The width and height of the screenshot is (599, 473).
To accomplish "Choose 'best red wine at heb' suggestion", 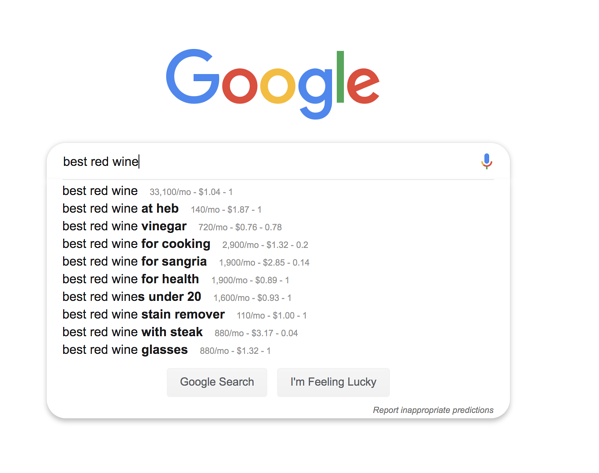I will pos(120,208).
